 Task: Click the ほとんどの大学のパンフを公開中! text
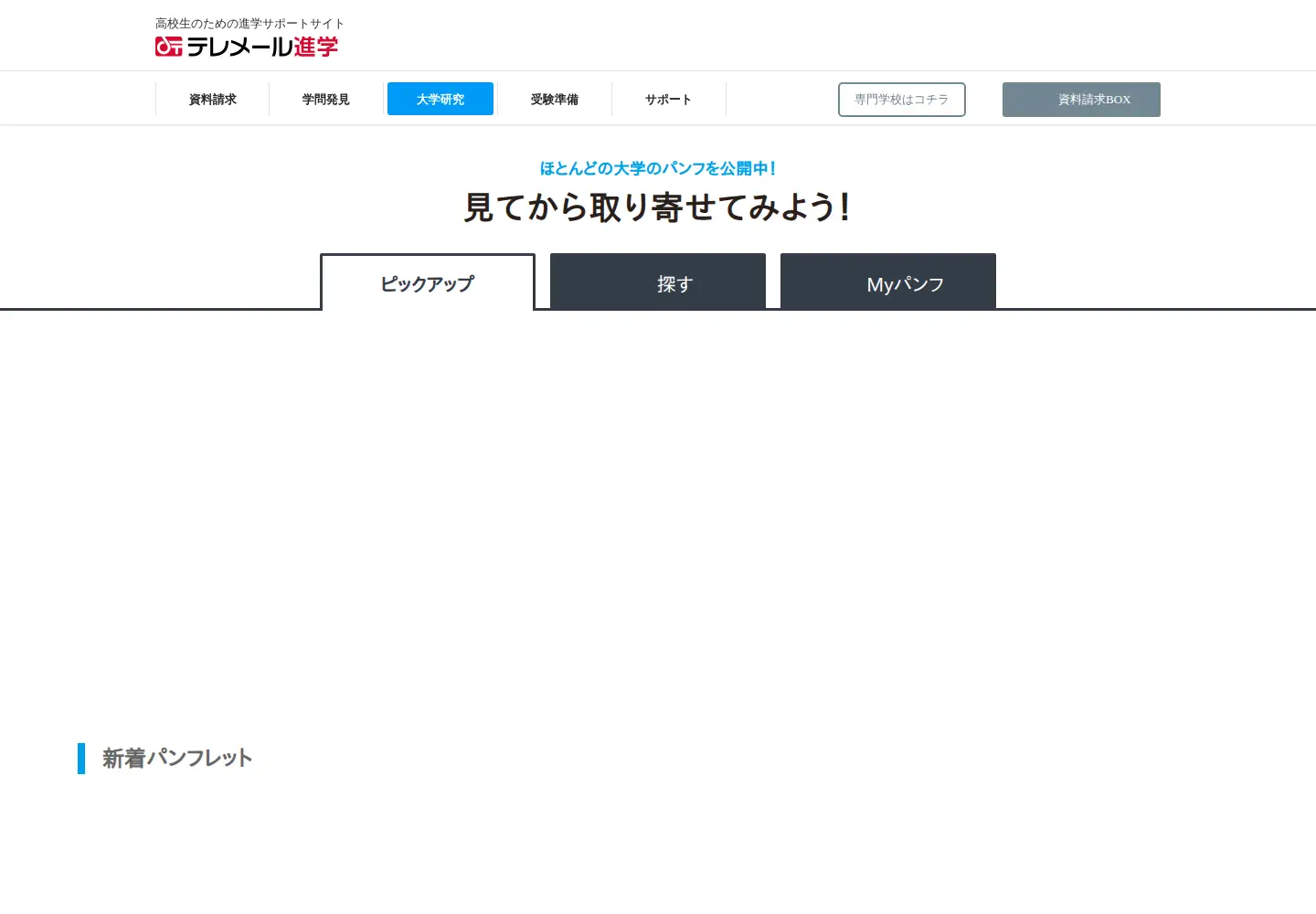pyautogui.click(x=658, y=168)
